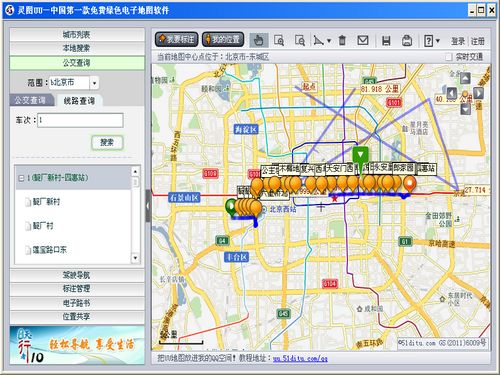The height and width of the screenshot is (375, 500).
Task: Open the 驾驶导航 panel
Action: point(77,275)
